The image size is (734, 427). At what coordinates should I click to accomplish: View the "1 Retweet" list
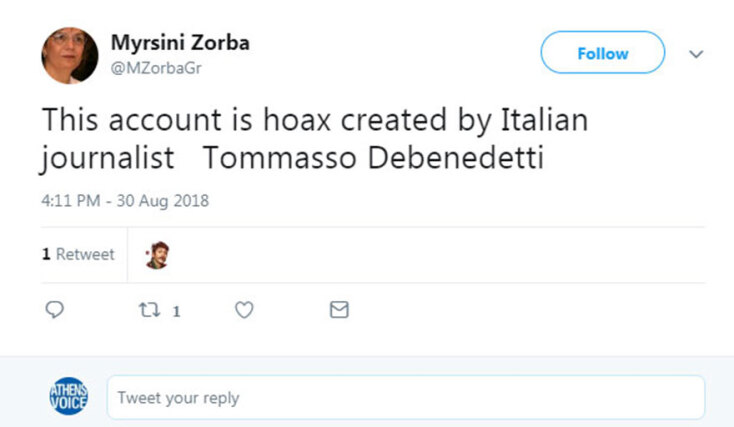[x=78, y=255]
